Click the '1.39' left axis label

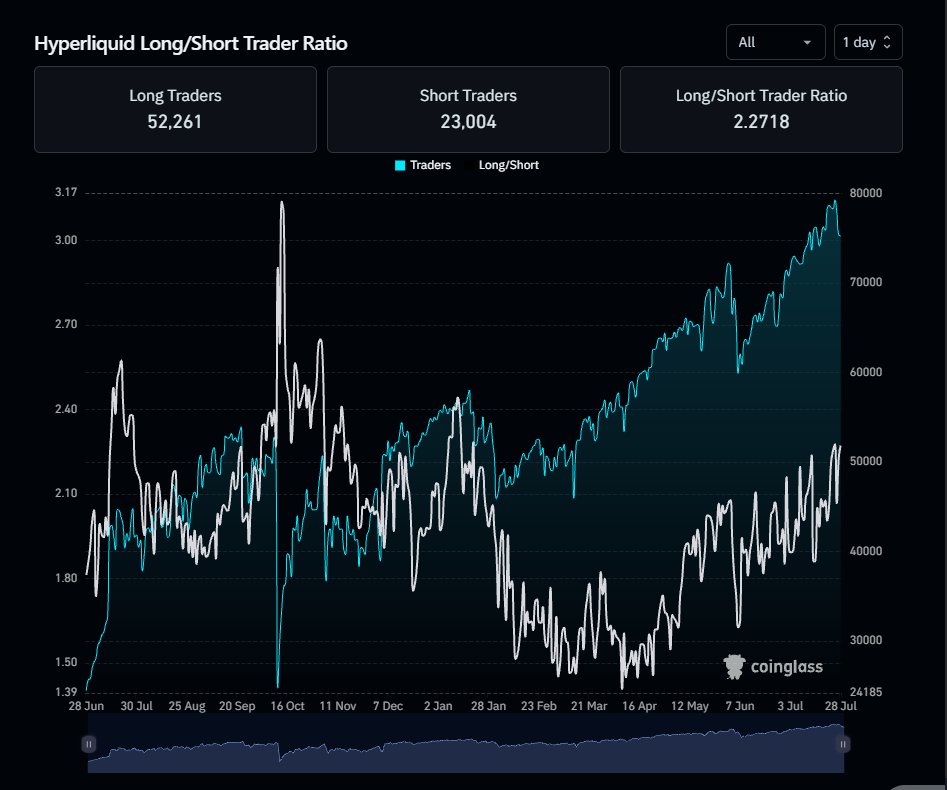[x=66, y=692]
